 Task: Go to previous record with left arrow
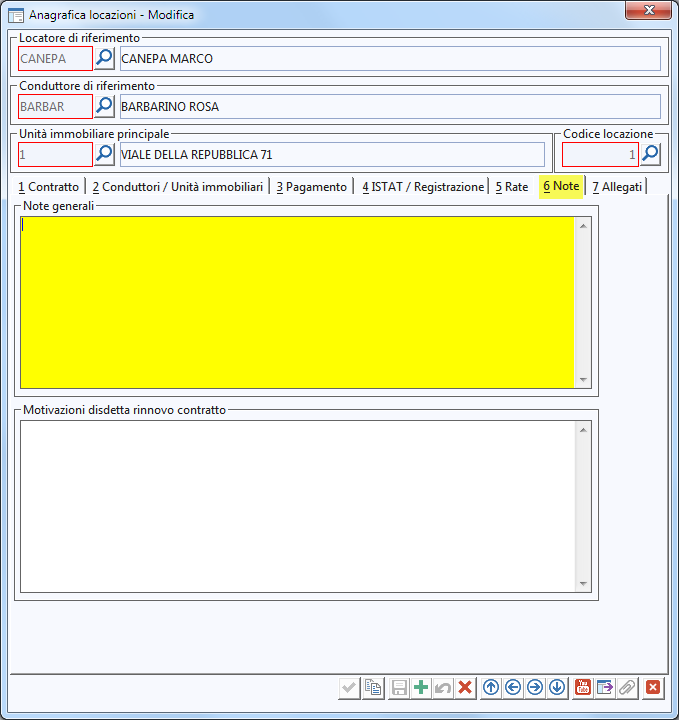(513, 687)
